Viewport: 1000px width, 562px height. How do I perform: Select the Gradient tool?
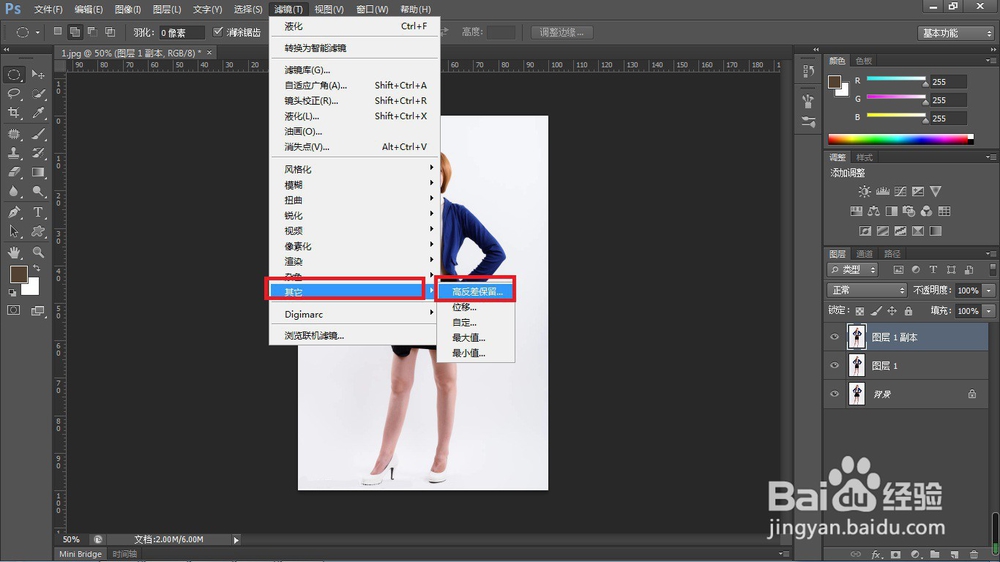click(x=38, y=172)
